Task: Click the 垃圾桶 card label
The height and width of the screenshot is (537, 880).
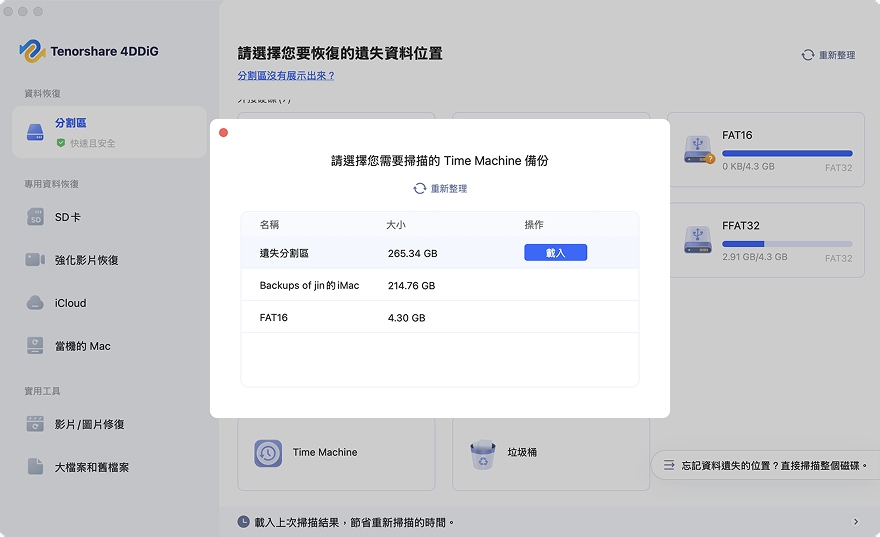Action: pyautogui.click(x=522, y=452)
